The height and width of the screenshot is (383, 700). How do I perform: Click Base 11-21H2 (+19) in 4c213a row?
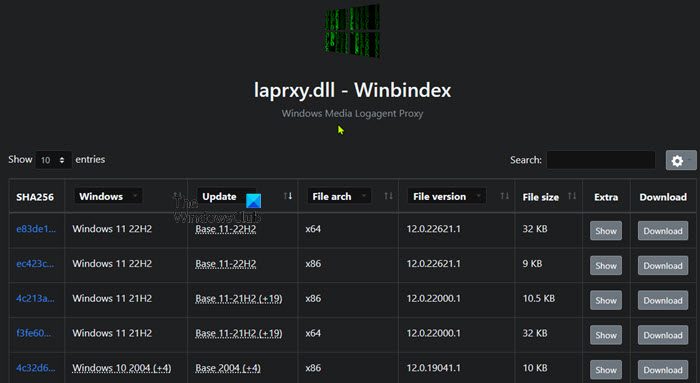pyautogui.click(x=239, y=299)
